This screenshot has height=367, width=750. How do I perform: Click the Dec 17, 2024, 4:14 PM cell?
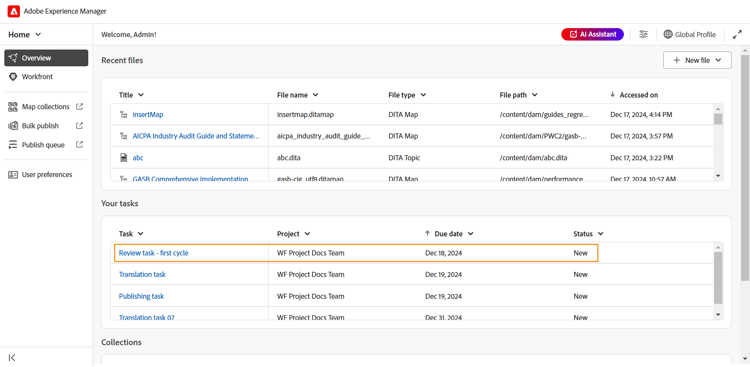point(641,114)
